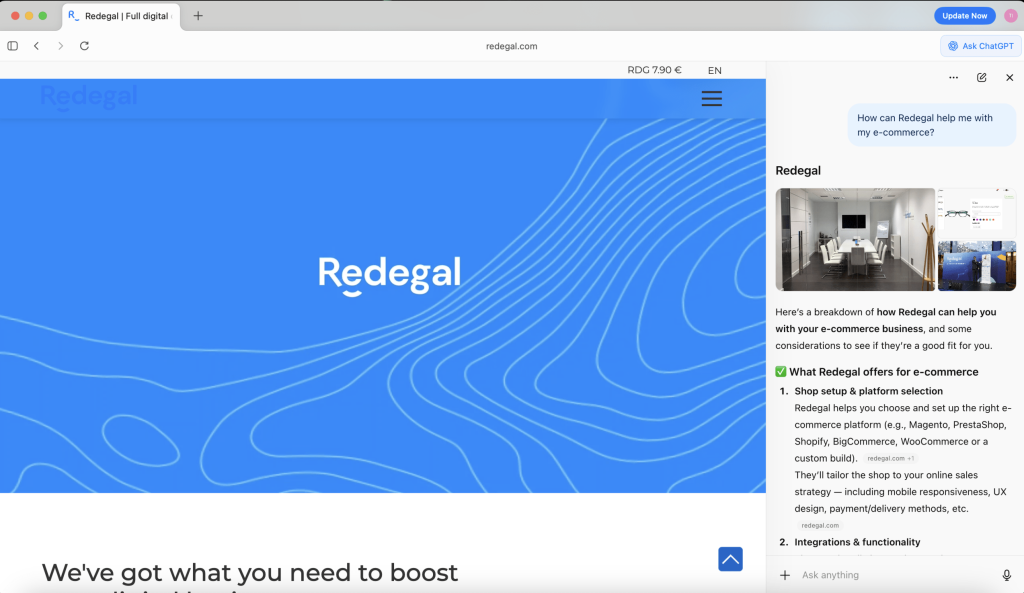1024x593 pixels.
Task: Reload the redegal.com page
Action: (84, 45)
